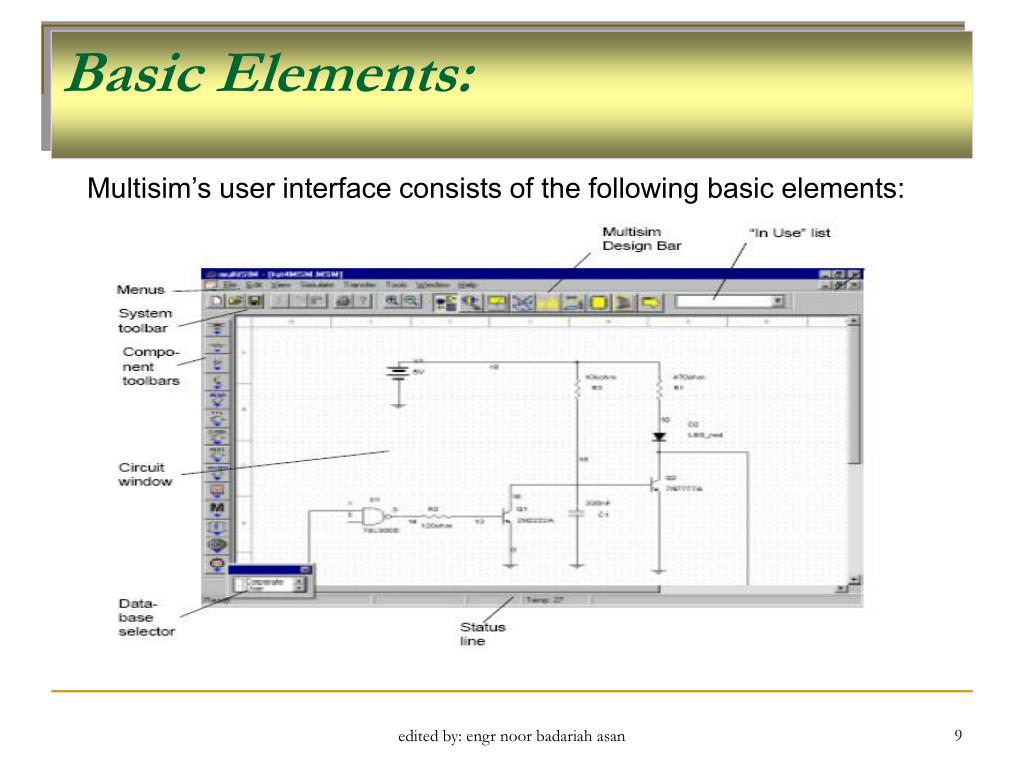Screen dimensions: 1024x768
Task: Open the Tools menu
Action: click(396, 285)
